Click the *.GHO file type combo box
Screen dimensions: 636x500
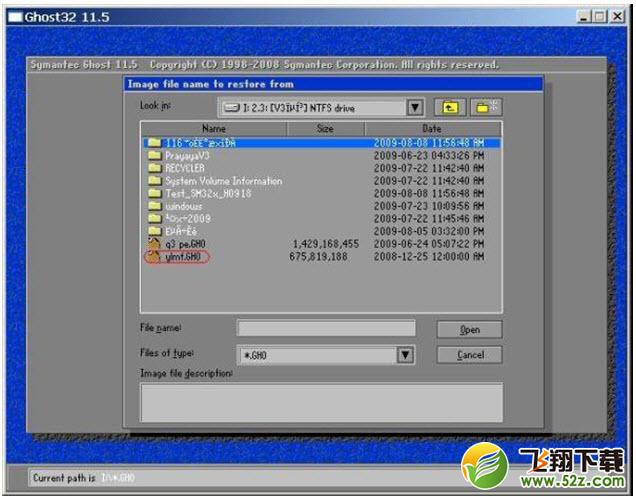(x=325, y=355)
